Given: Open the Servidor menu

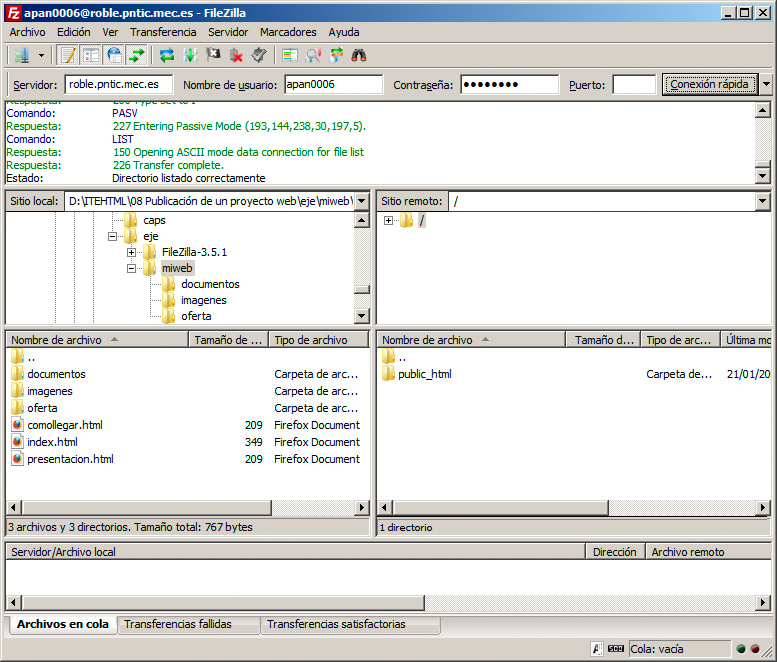Looking at the screenshot, I should (228, 32).
